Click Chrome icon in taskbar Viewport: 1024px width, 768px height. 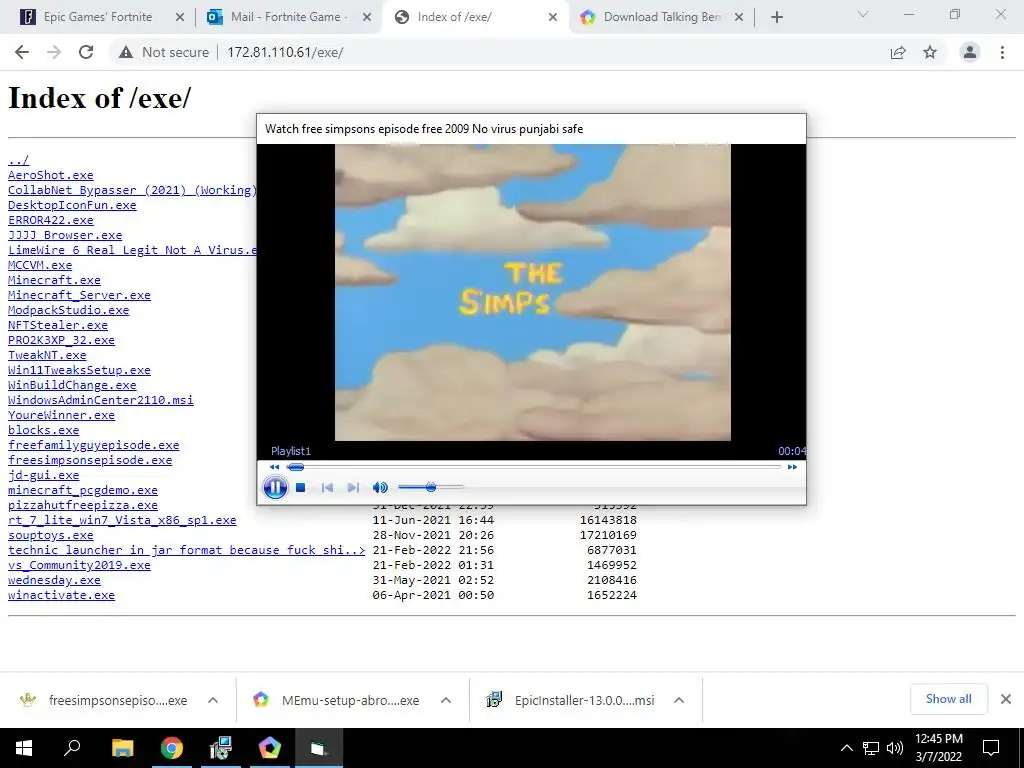[172, 748]
